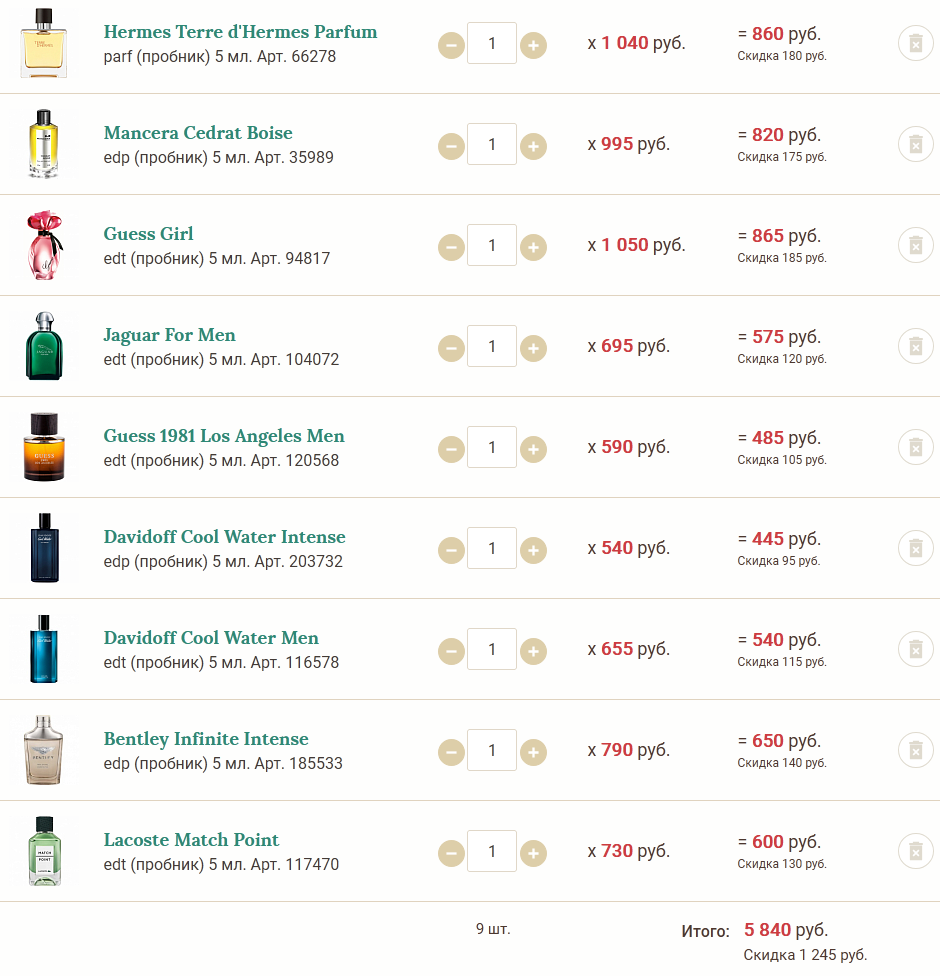Decrease quantity of Bentley Infinite Intense
940x976 pixels.
(451, 752)
